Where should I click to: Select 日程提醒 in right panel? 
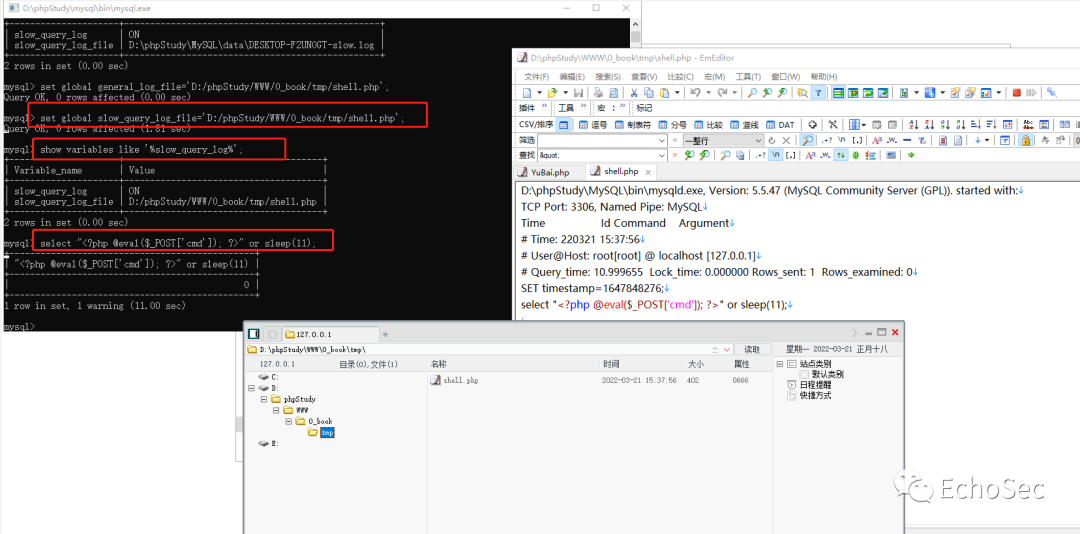click(809, 385)
